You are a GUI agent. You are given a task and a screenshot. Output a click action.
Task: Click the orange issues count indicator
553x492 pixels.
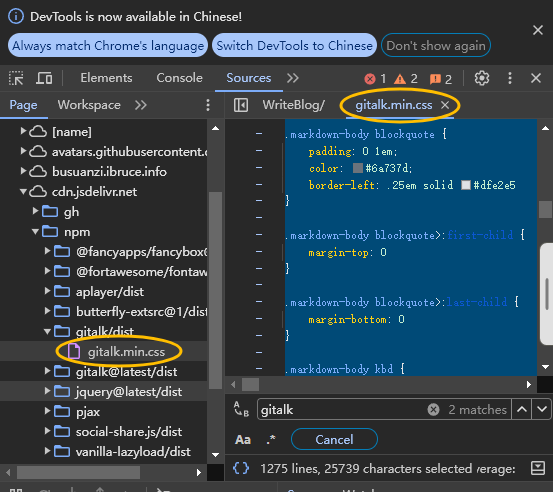[441, 79]
